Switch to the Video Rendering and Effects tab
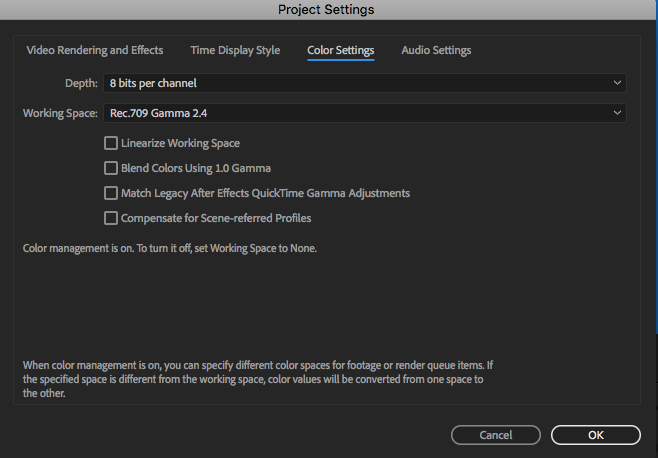The image size is (658, 458). tap(96, 50)
